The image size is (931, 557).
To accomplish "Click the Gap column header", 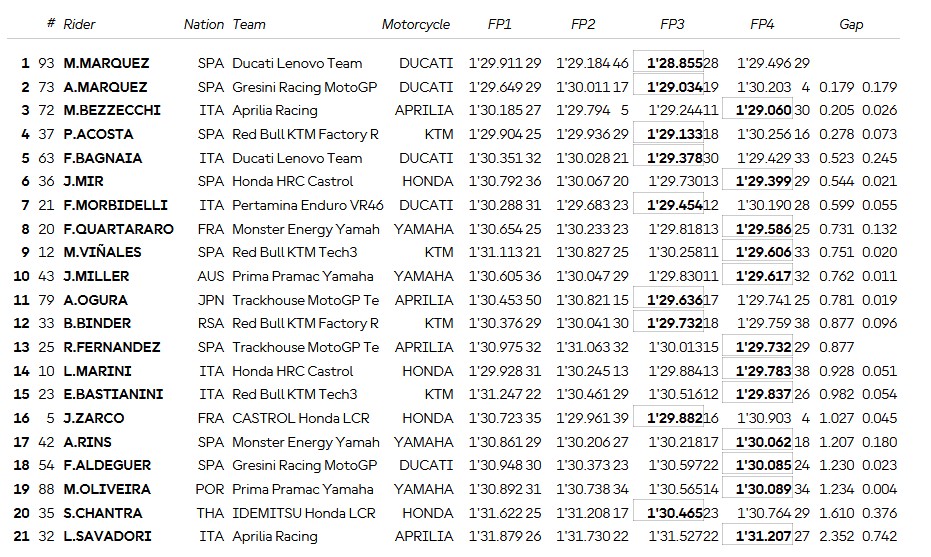I will pyautogui.click(x=851, y=24).
